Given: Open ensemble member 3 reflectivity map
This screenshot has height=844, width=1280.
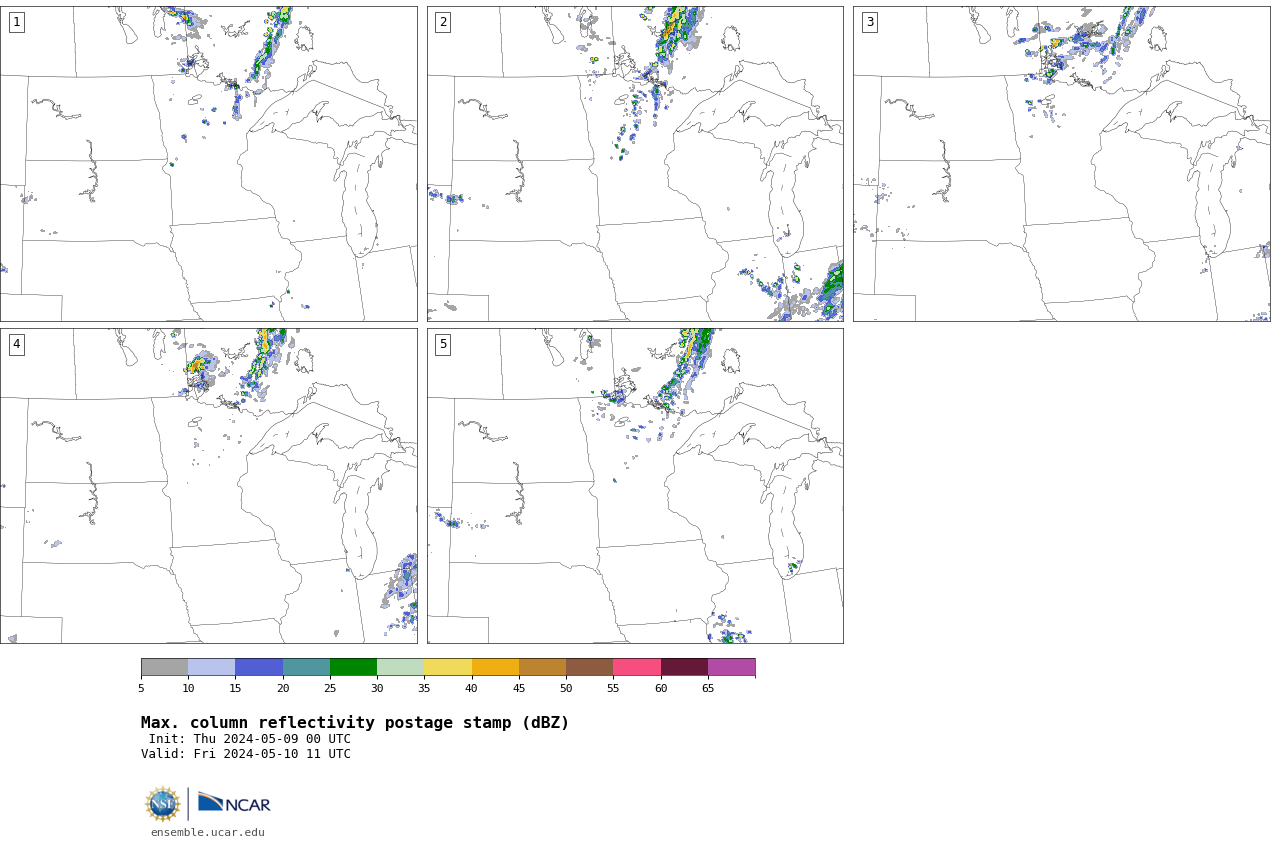Looking at the screenshot, I should 1062,164.
